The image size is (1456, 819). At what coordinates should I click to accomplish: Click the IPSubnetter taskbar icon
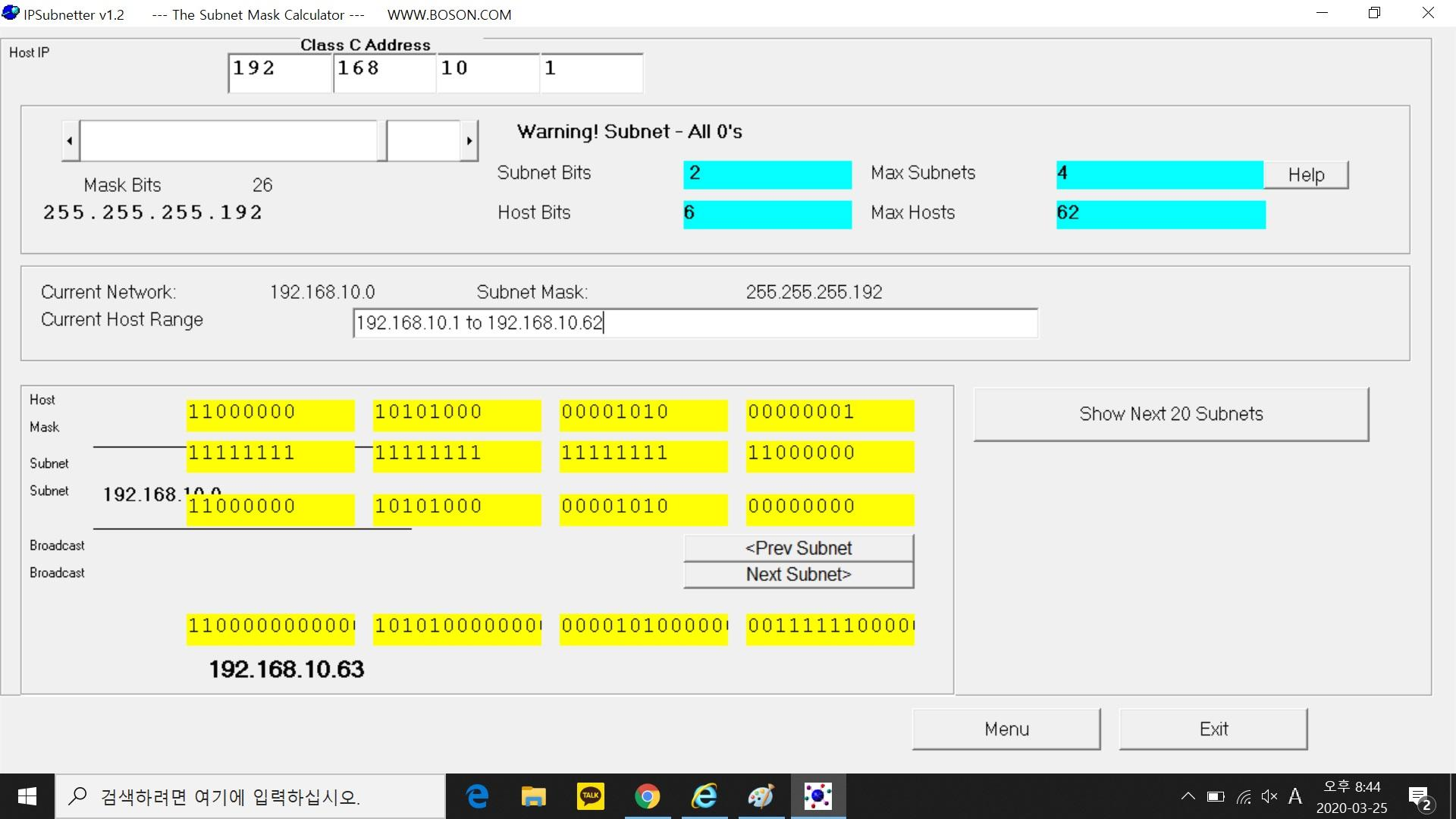coord(818,796)
